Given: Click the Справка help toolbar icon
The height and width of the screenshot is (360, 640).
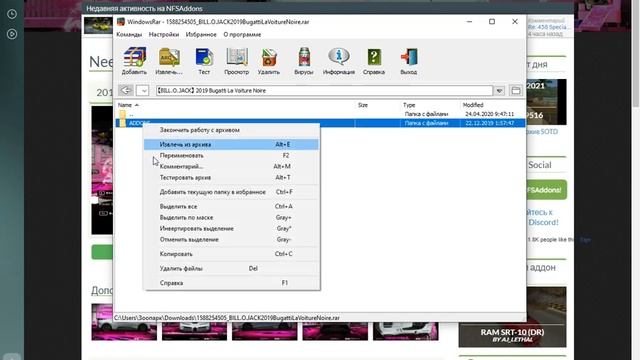Looking at the screenshot, I should (x=374, y=60).
